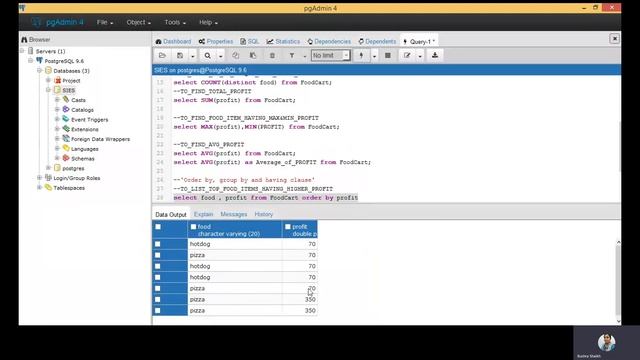This screenshot has width=640, height=360.
Task: Open the Messages output tab
Action: coord(233,214)
